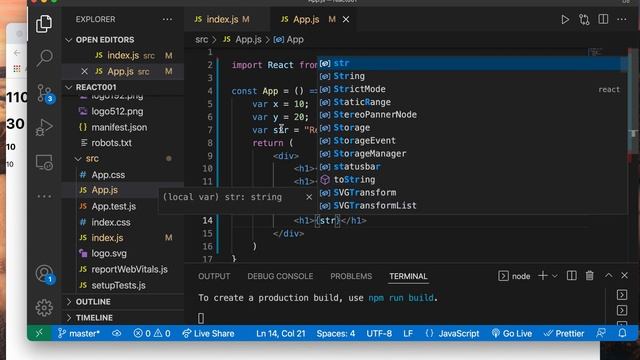Open App.css in the file tree

(x=108, y=175)
